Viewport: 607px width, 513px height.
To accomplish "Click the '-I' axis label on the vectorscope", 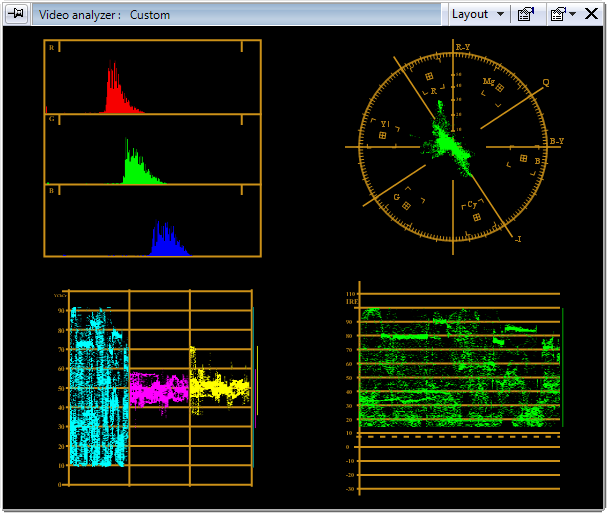I will (518, 239).
